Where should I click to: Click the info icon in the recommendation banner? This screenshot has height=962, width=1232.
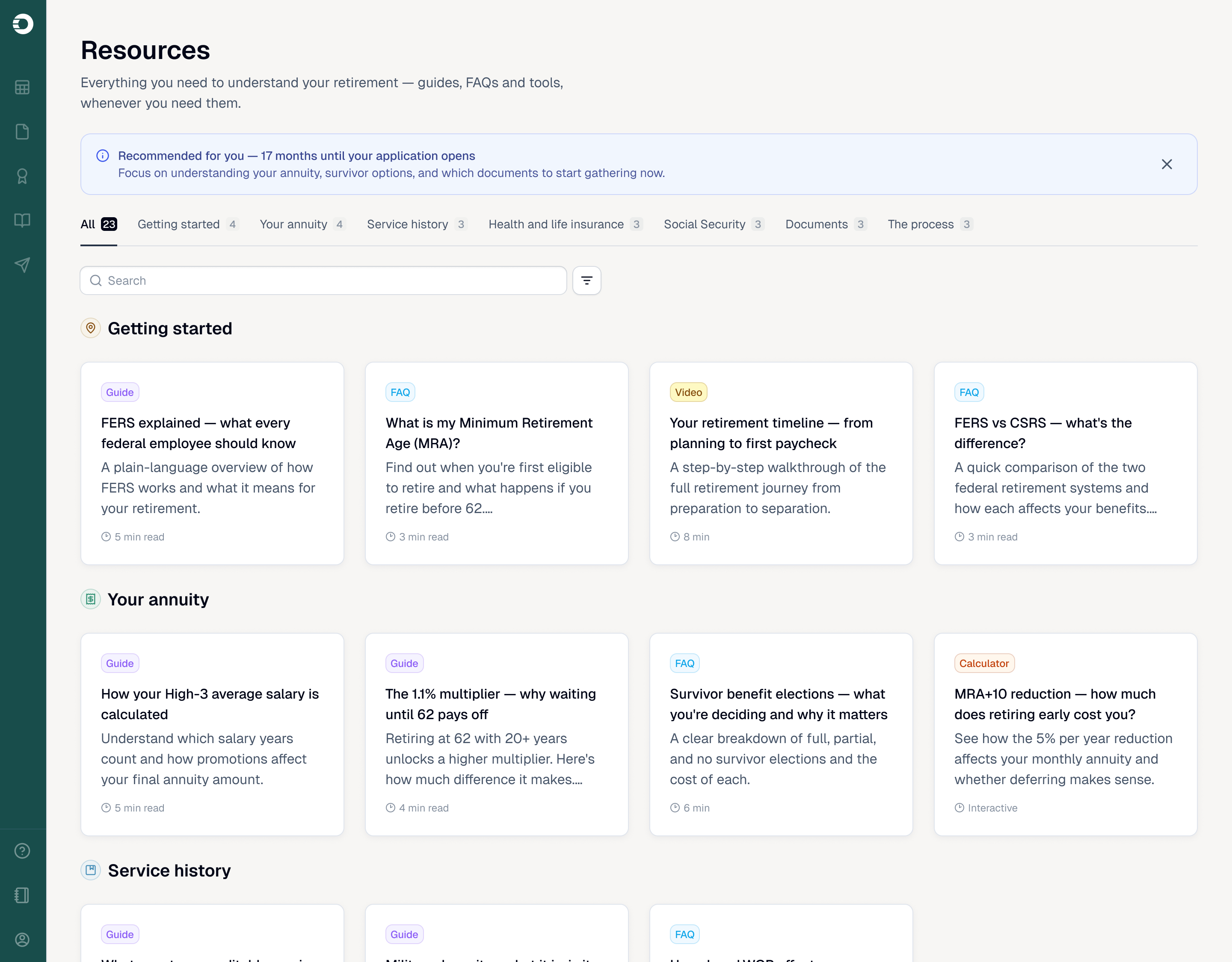(103, 156)
